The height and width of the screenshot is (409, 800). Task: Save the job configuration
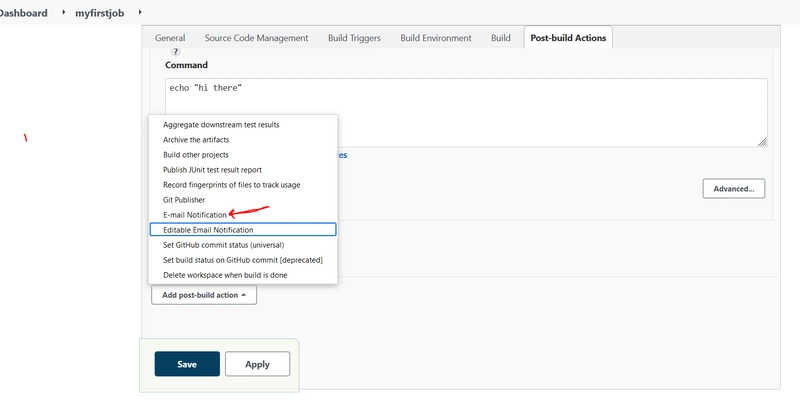coord(187,364)
